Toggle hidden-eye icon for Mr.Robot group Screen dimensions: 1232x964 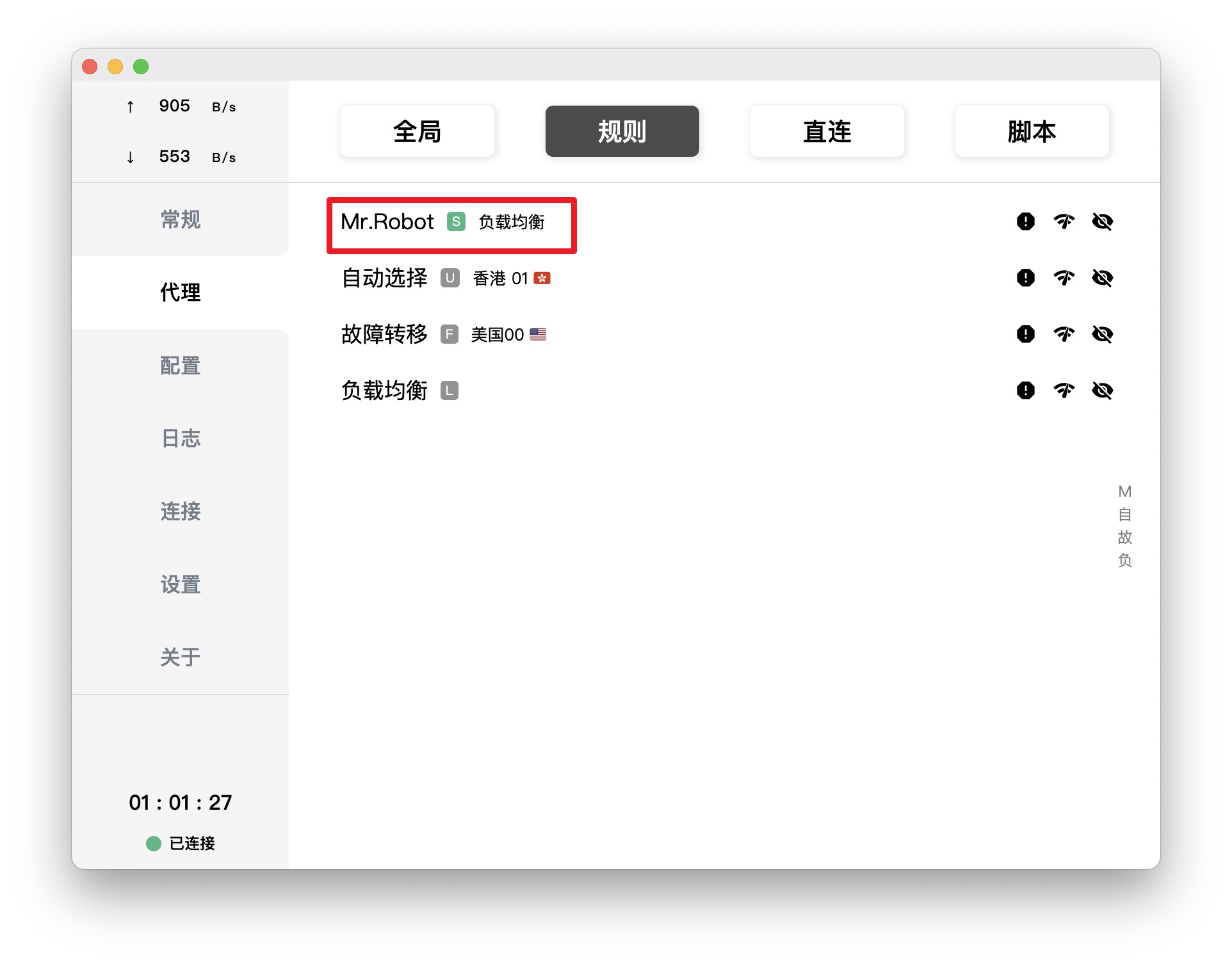[x=1102, y=221]
